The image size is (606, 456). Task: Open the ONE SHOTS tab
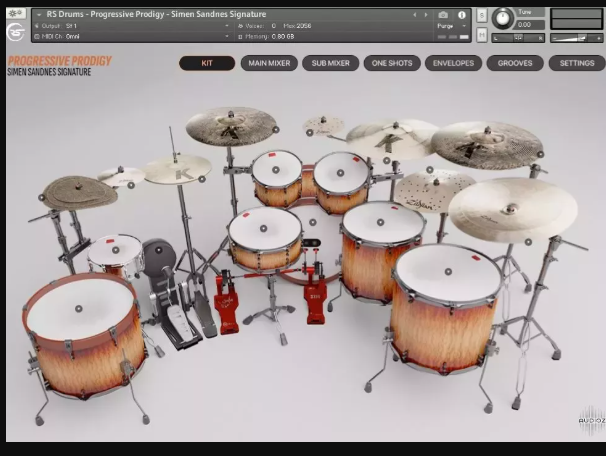392,63
